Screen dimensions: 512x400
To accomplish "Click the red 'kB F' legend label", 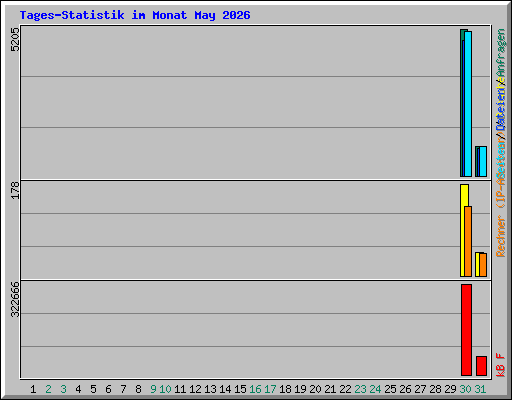I will [x=501, y=365].
